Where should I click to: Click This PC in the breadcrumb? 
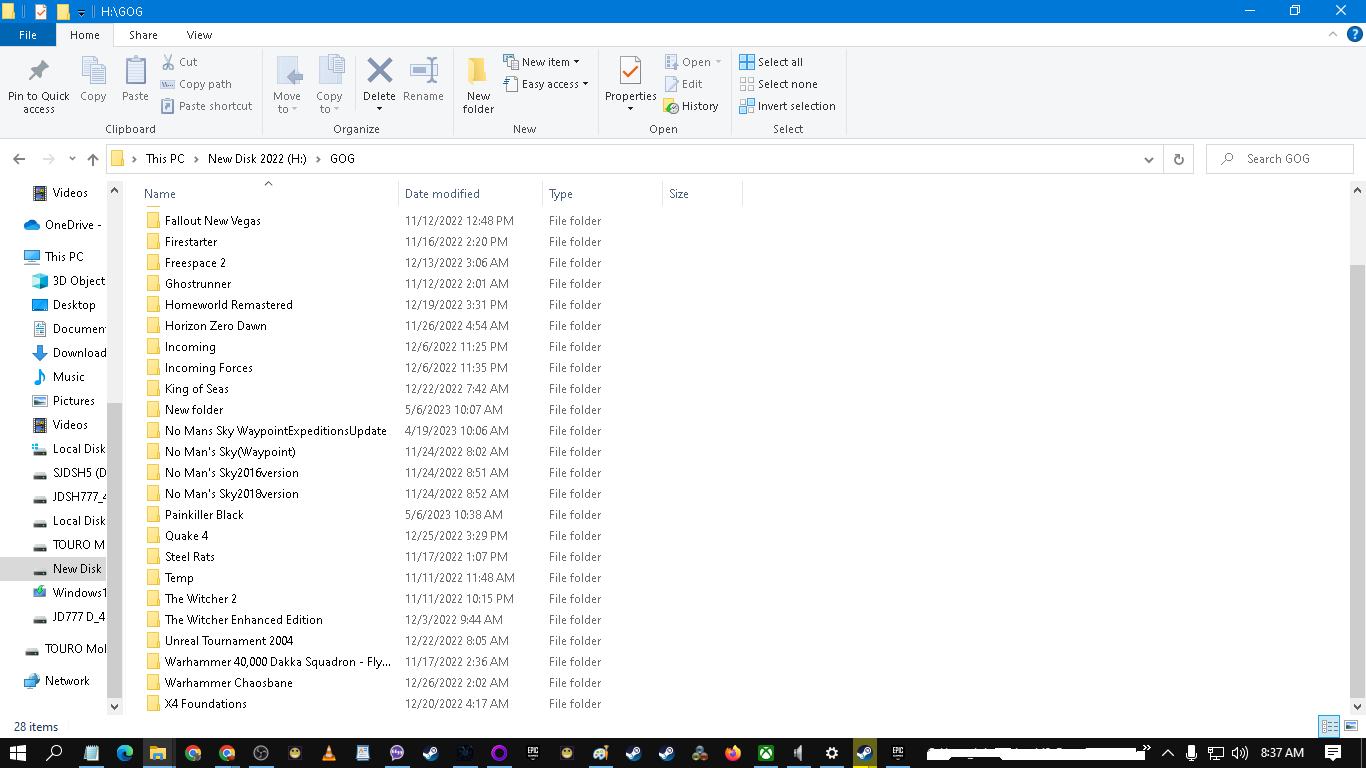(x=165, y=159)
